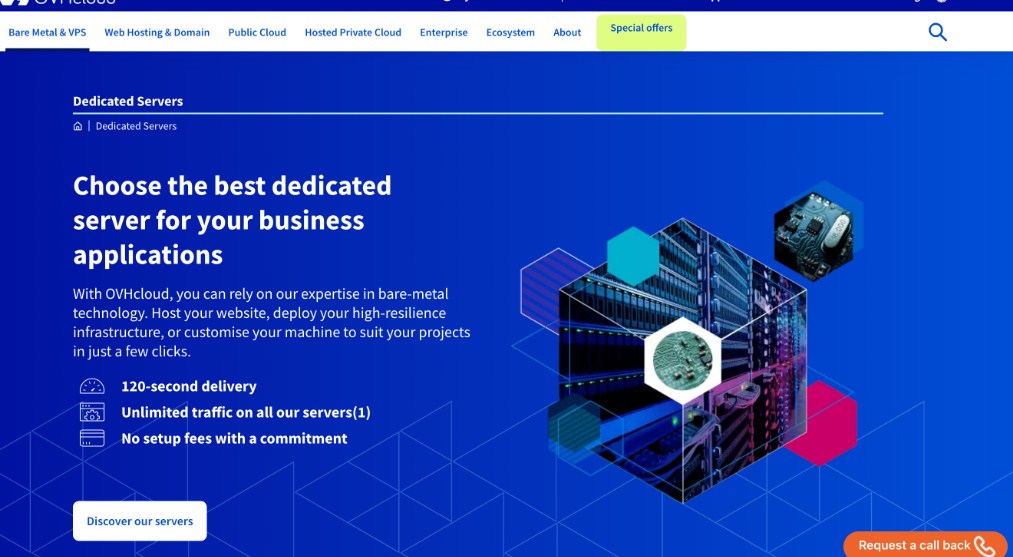Click the Discover our servers button
This screenshot has height=557, width=1013.
[140, 521]
